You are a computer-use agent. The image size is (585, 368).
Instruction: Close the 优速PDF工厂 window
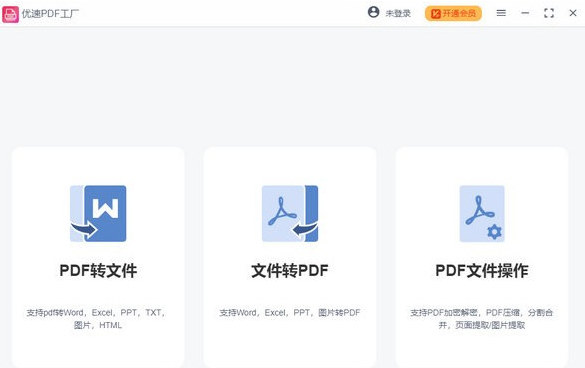click(573, 13)
